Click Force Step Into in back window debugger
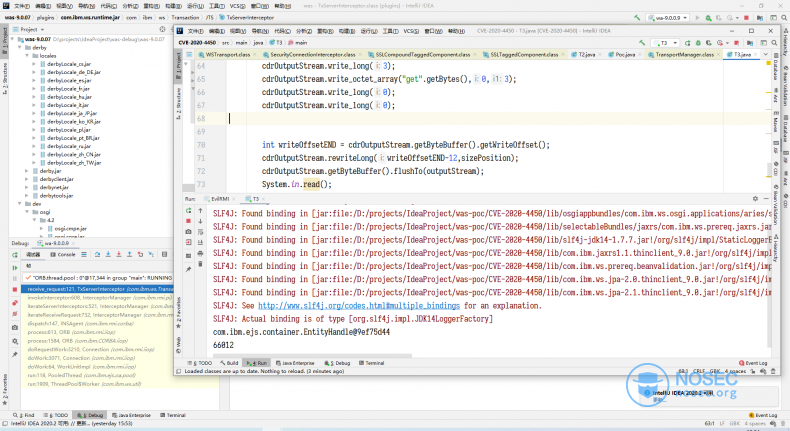 point(119,255)
